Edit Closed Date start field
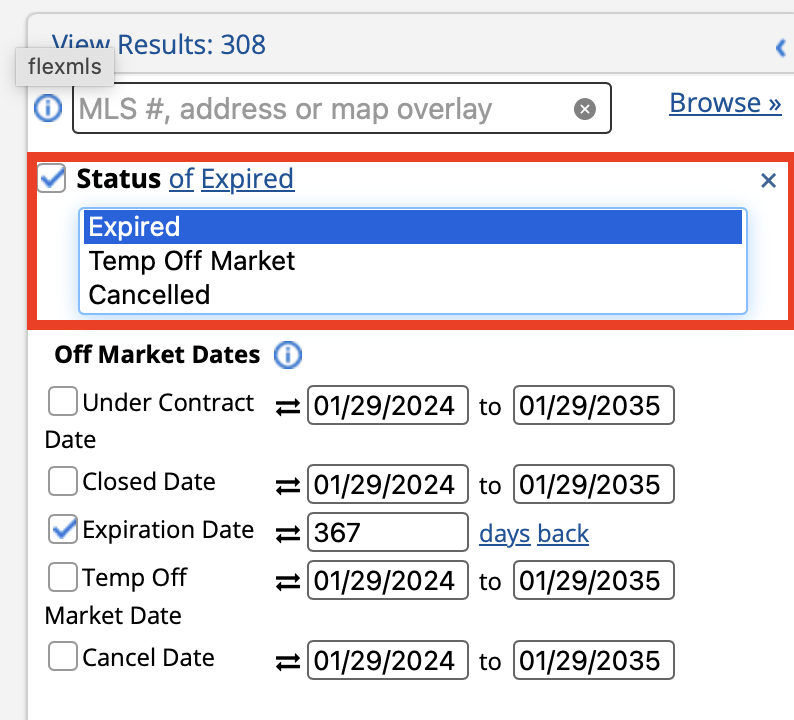 pos(388,484)
